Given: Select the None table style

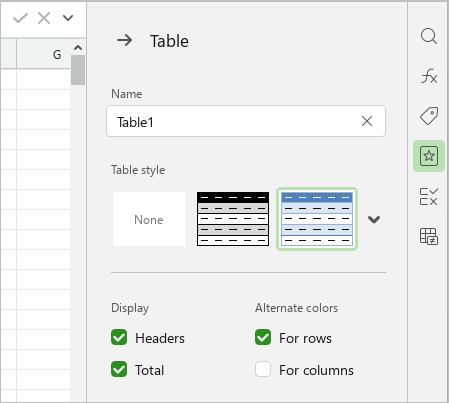Looking at the screenshot, I should click(149, 219).
